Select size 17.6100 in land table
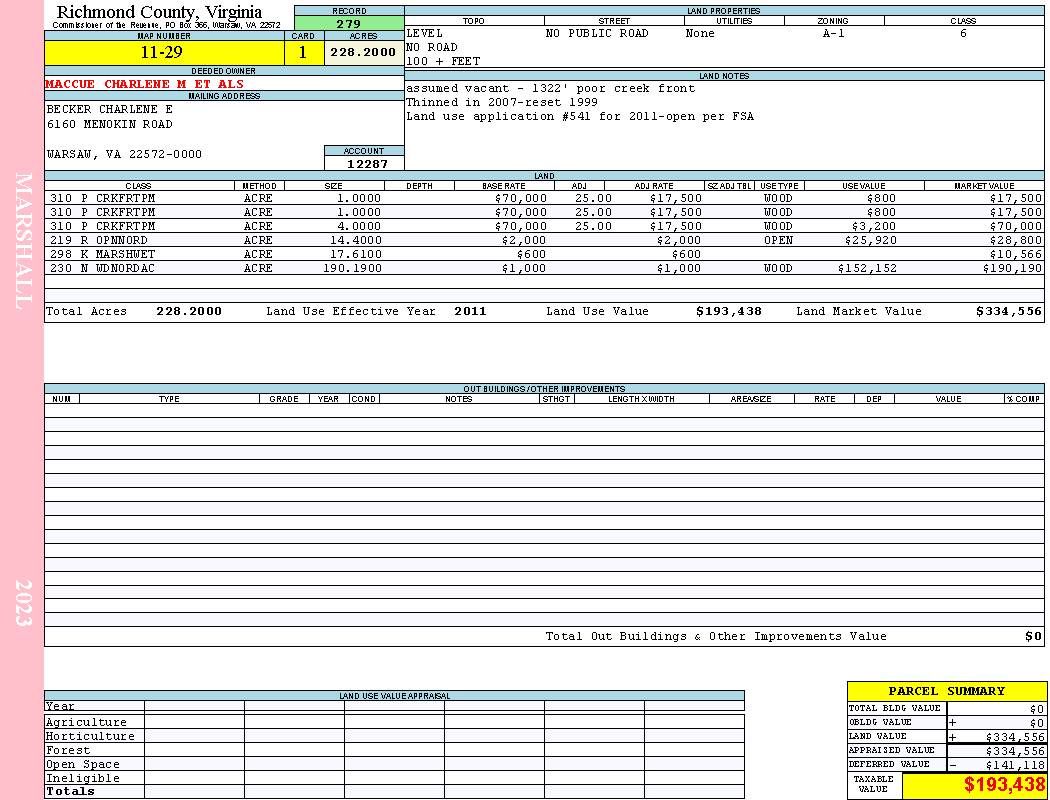 click(356, 254)
